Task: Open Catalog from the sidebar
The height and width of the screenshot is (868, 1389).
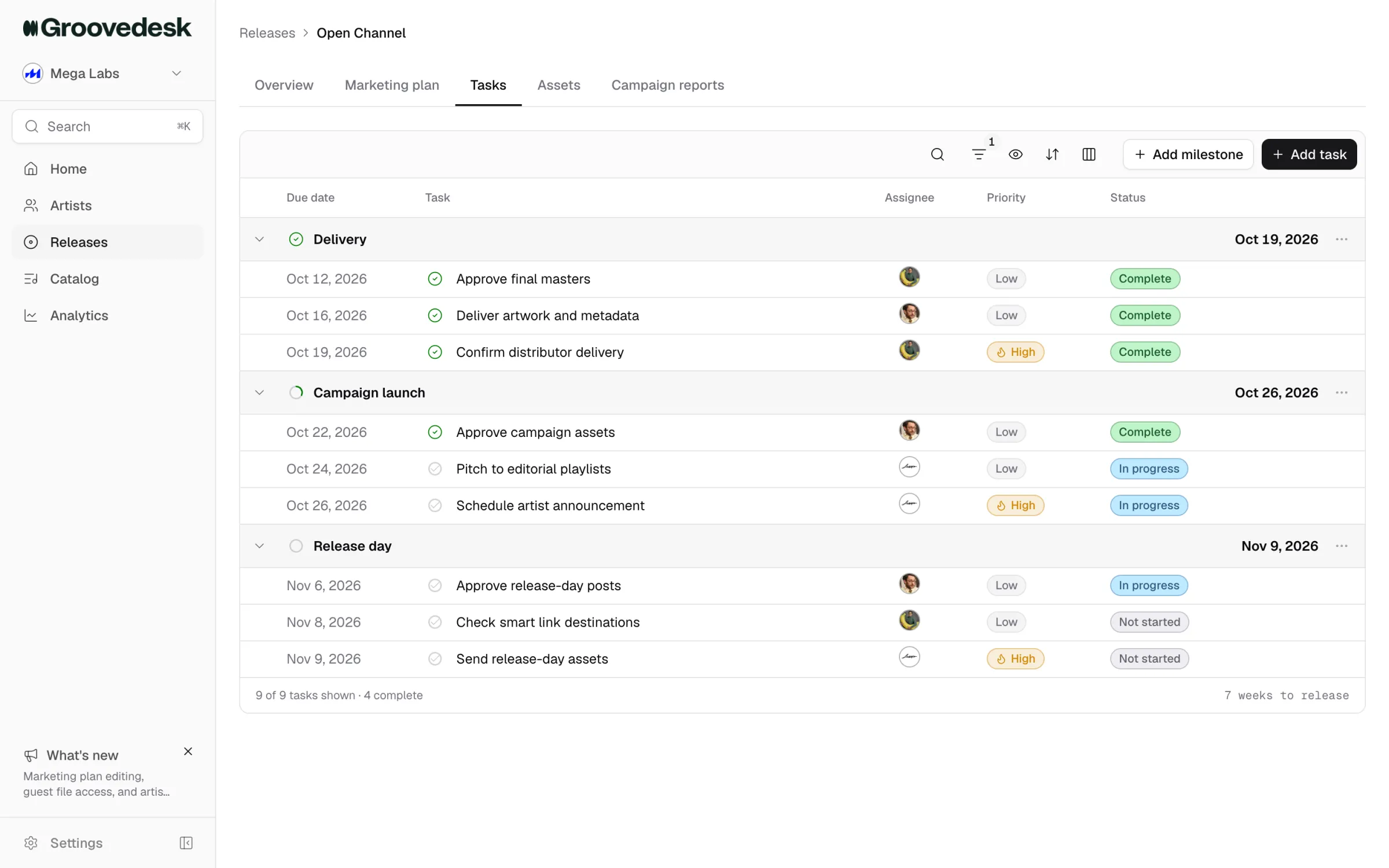Action: [108, 279]
